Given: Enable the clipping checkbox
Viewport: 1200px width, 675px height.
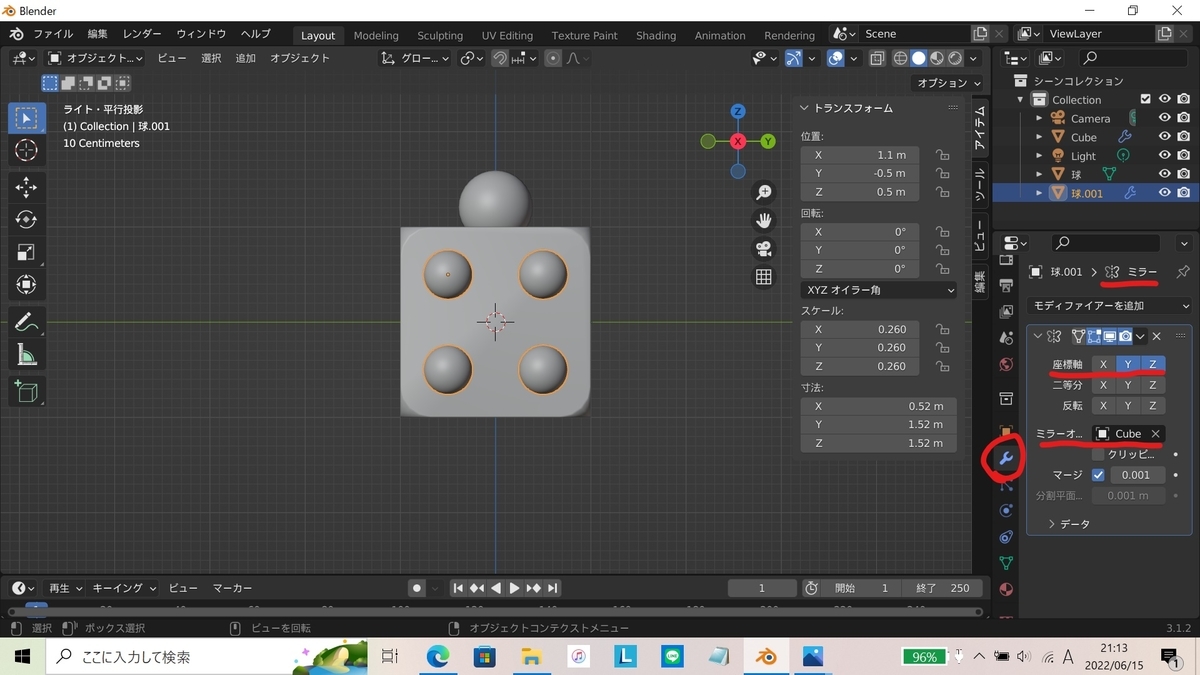Looking at the screenshot, I should tap(1098, 454).
